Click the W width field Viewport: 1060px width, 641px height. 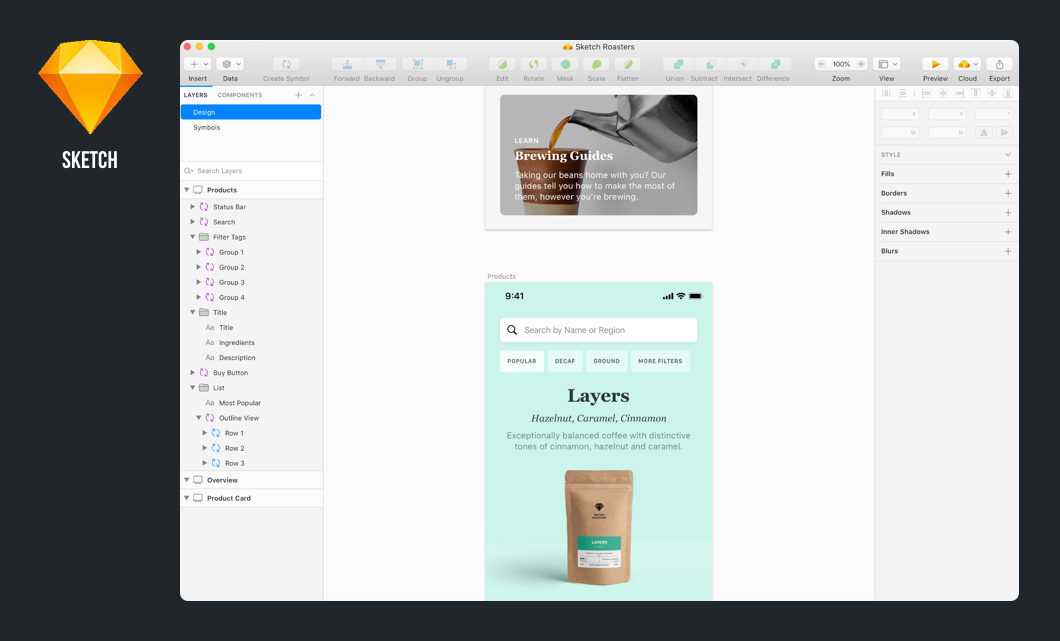click(900, 133)
